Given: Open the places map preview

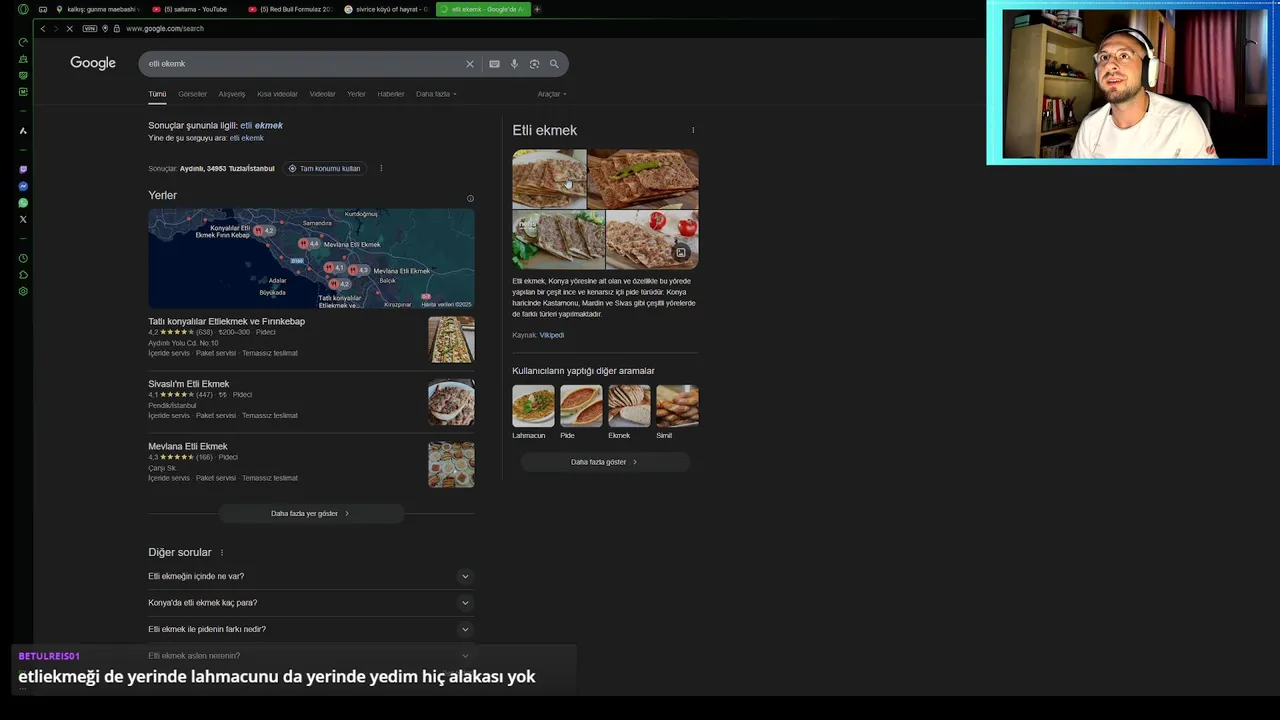Looking at the screenshot, I should click(311, 258).
